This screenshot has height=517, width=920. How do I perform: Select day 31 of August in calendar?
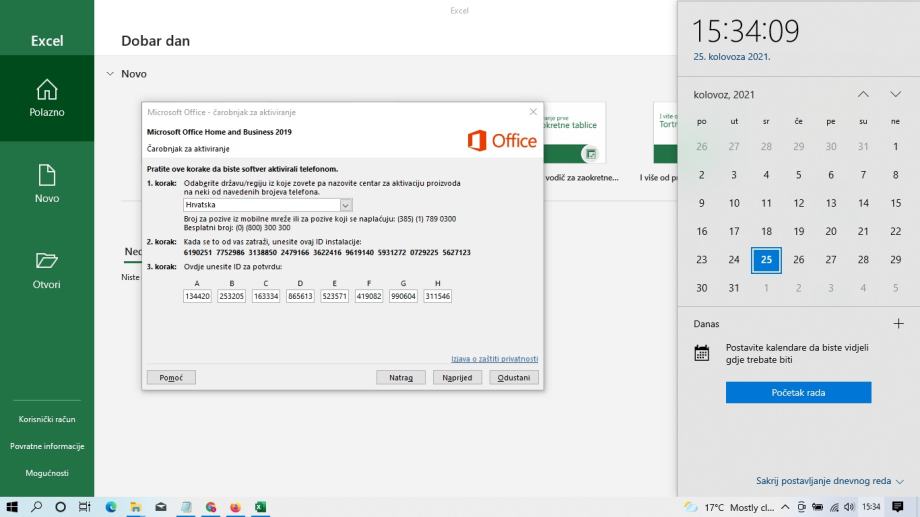pyautogui.click(x=734, y=288)
